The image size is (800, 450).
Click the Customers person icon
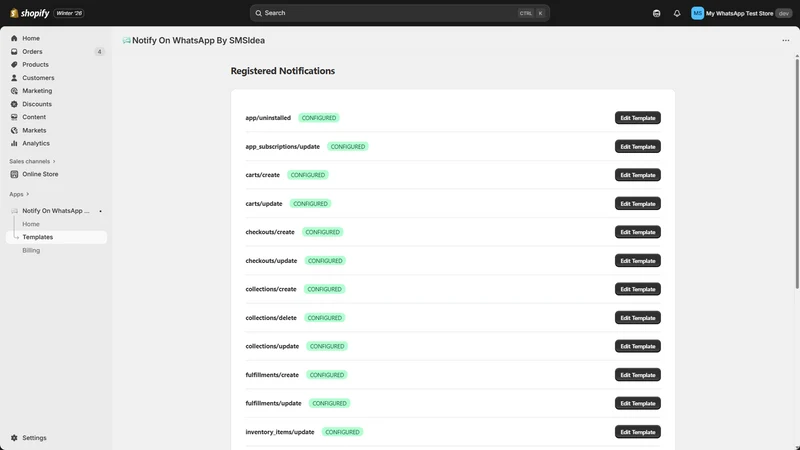coord(14,78)
